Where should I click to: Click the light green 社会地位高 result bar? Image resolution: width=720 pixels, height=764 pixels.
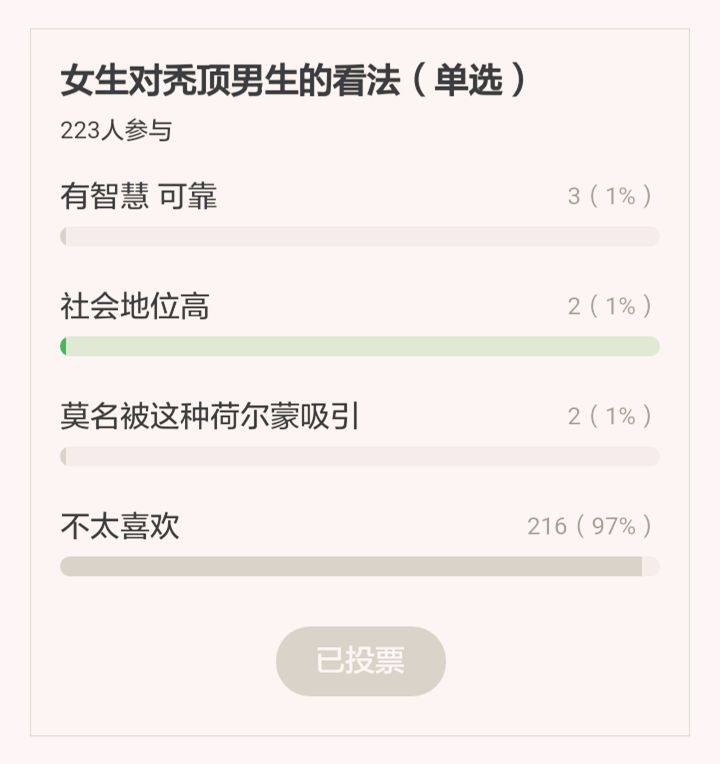(x=360, y=347)
